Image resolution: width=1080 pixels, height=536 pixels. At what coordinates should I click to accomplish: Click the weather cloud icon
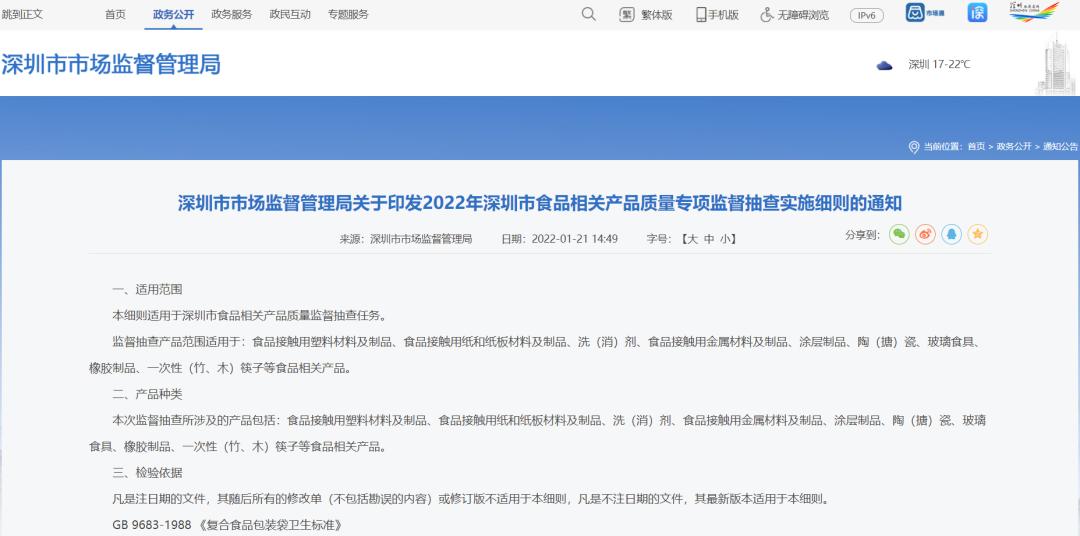pyautogui.click(x=884, y=65)
